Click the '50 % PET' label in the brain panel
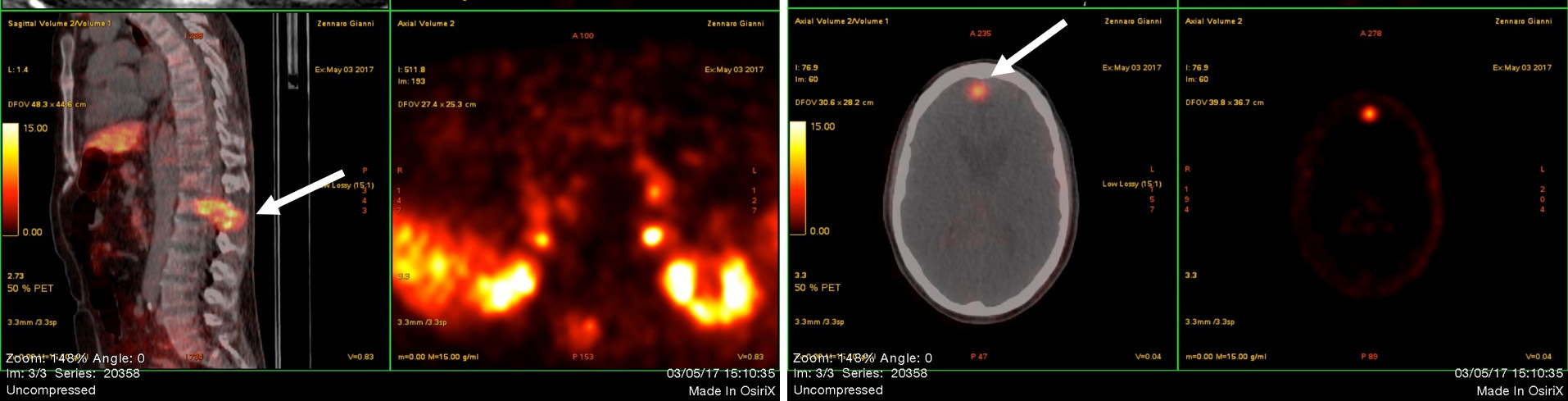The image size is (1568, 401). 818,288
